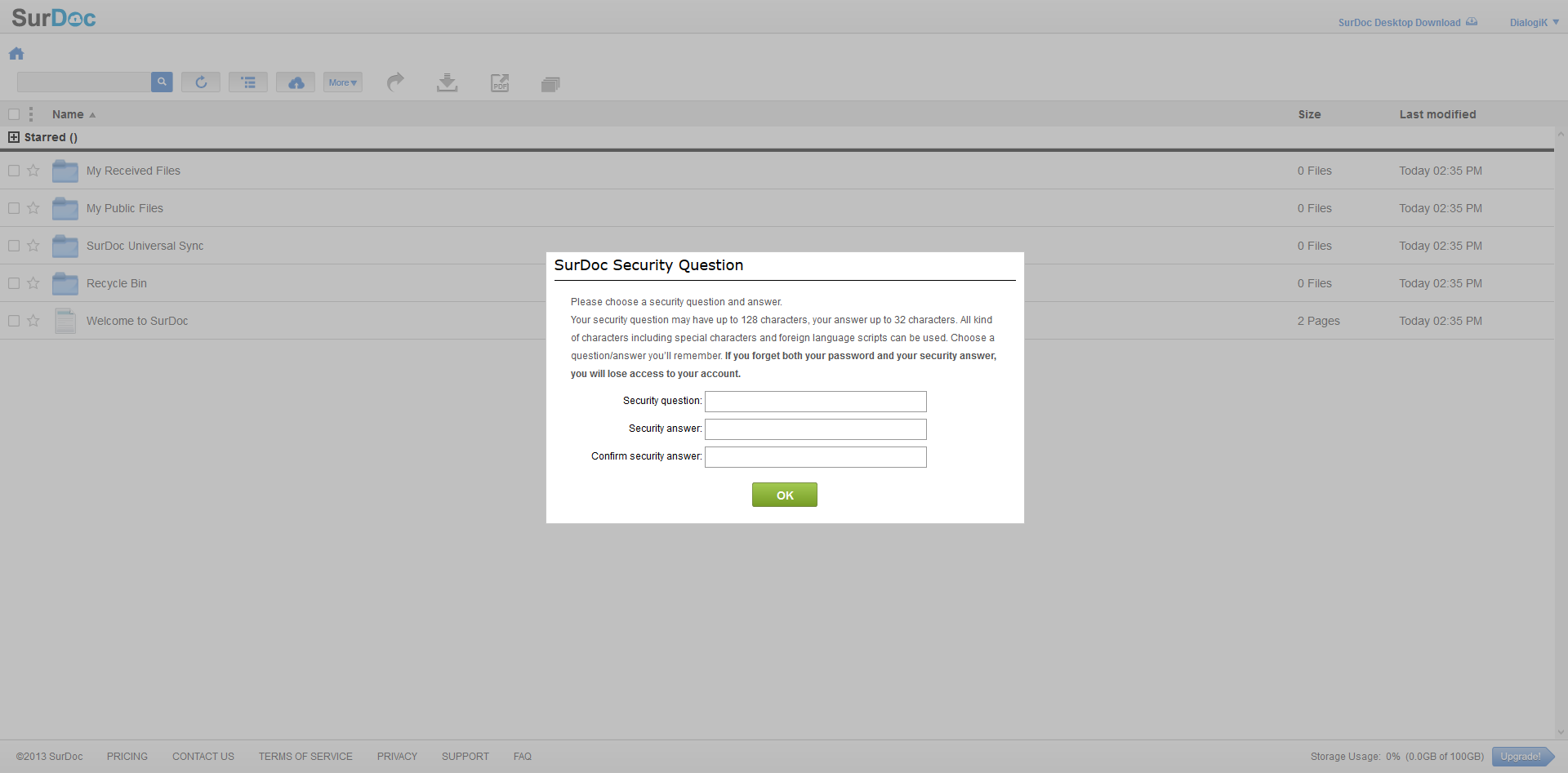
Task: Check SurDoc Universal Sync checkbox
Action: point(14,246)
